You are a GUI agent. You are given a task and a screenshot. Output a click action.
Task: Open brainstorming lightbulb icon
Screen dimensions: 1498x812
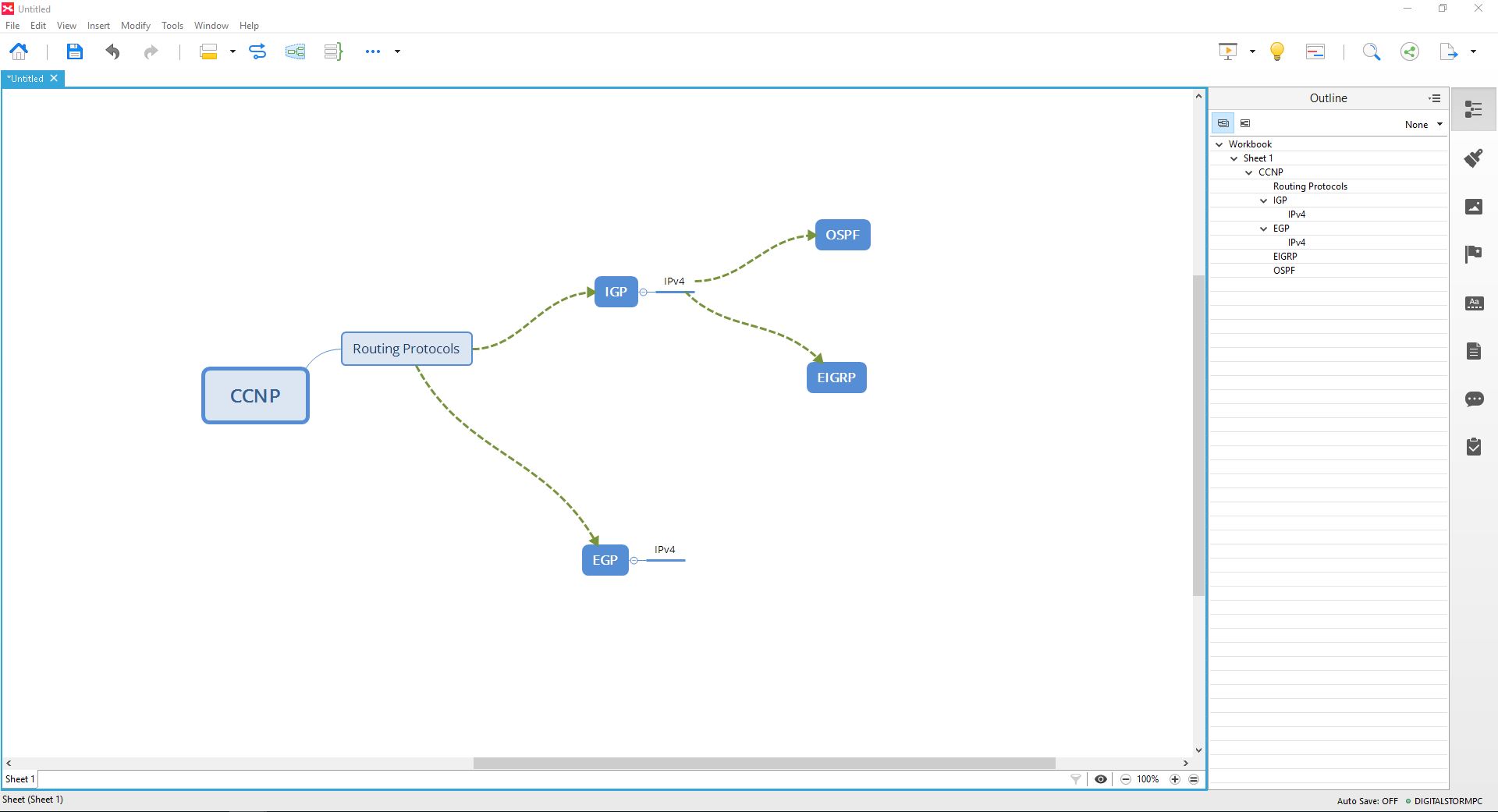(x=1277, y=51)
